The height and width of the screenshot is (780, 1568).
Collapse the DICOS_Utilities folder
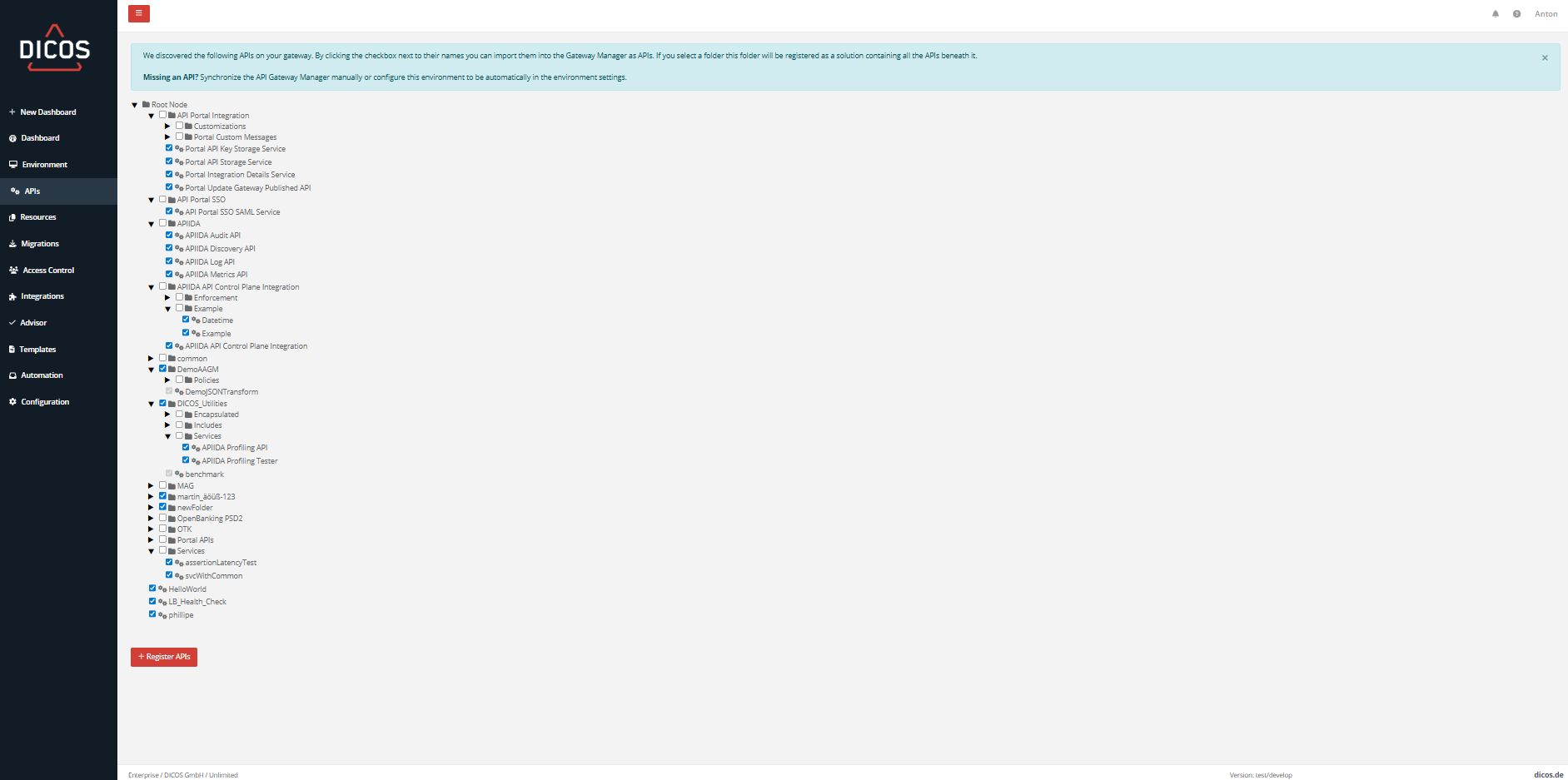click(151, 404)
